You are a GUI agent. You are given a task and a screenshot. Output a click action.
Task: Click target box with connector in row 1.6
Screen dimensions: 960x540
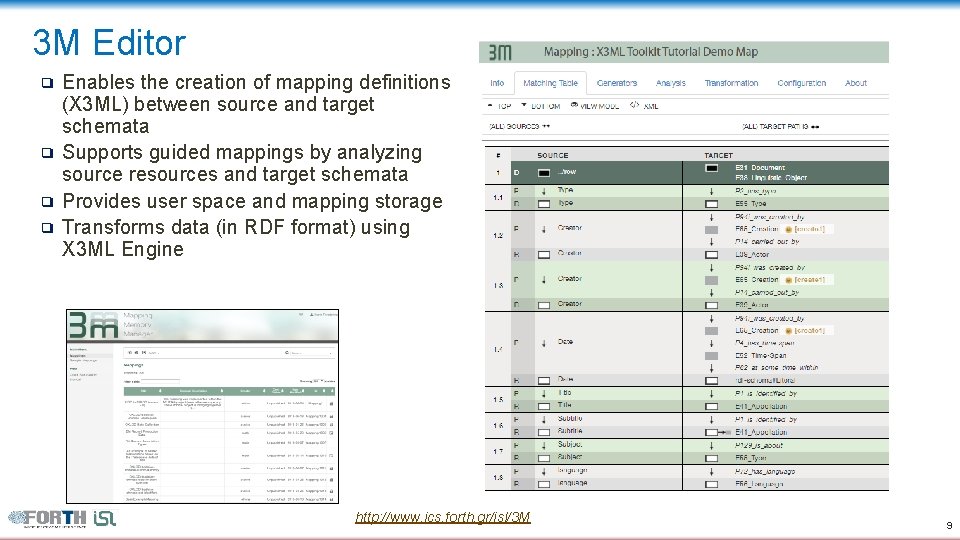coord(717,432)
